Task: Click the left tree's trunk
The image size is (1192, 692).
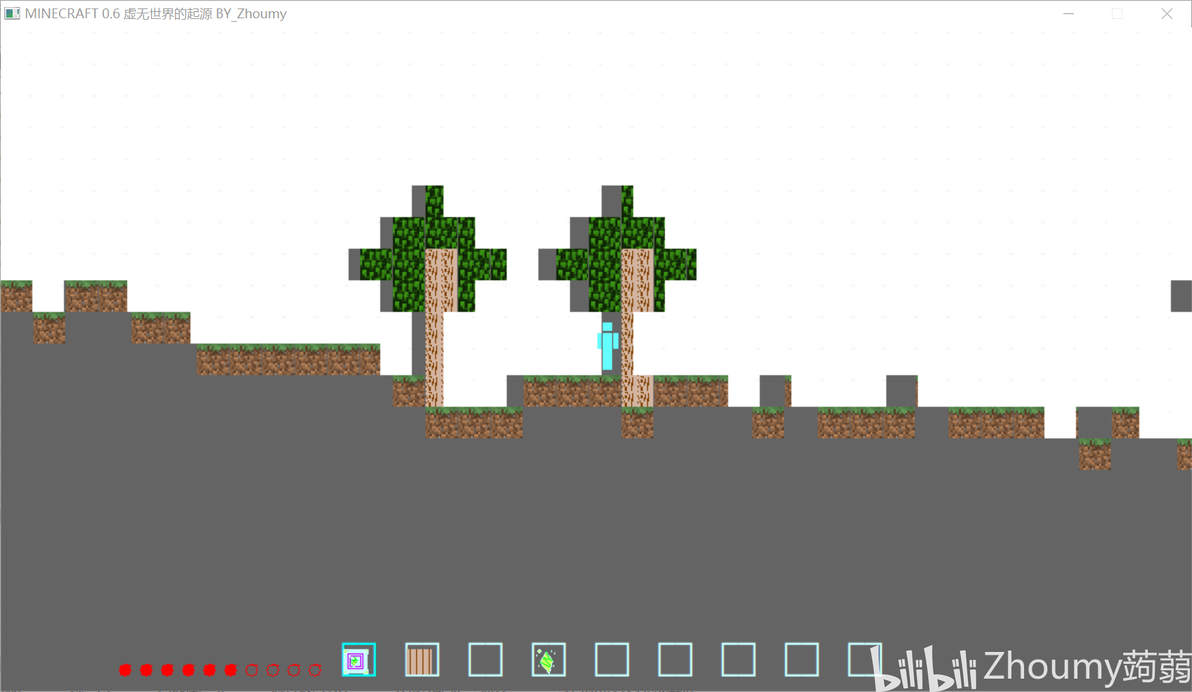Action: (x=435, y=327)
